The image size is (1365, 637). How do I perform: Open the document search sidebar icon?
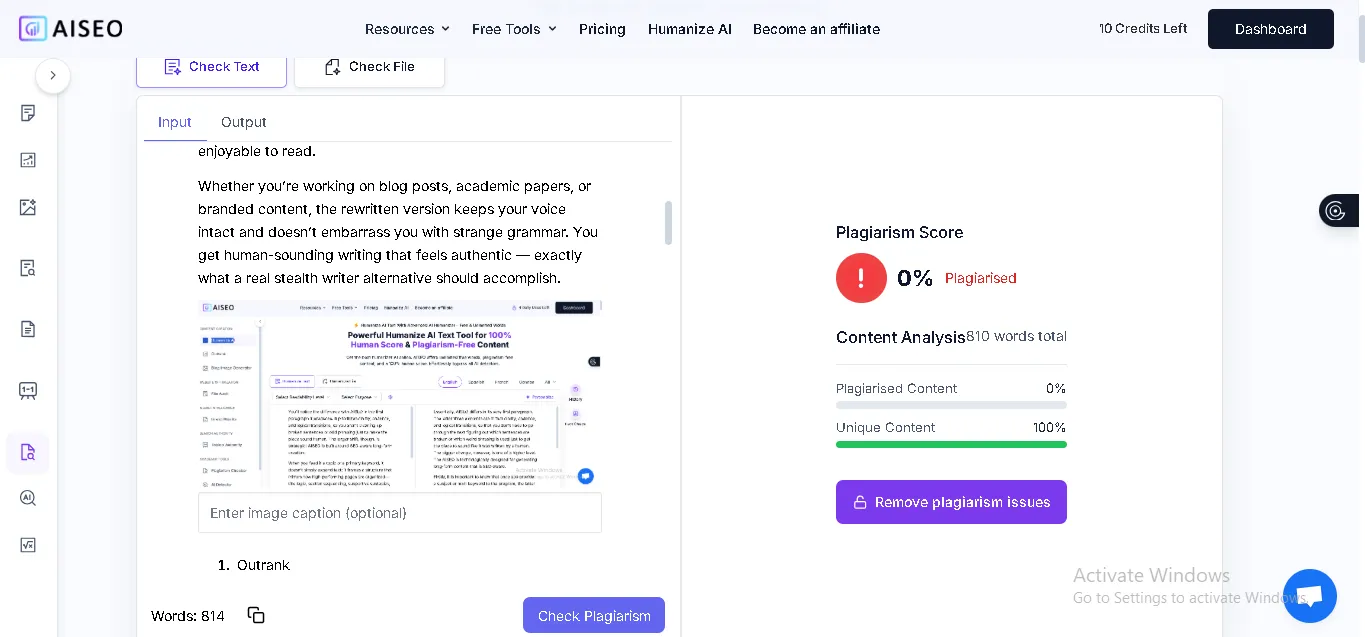tap(28, 268)
